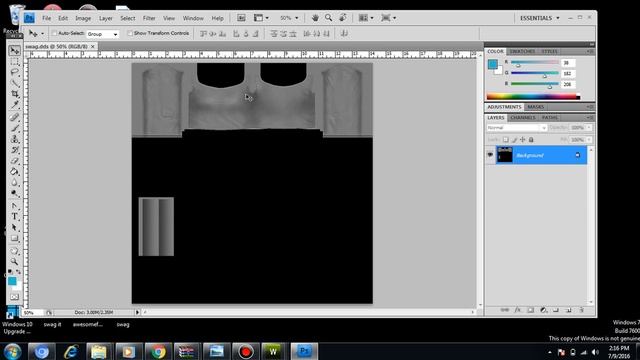
Task: Select the History Brush tool
Action: pos(15,150)
